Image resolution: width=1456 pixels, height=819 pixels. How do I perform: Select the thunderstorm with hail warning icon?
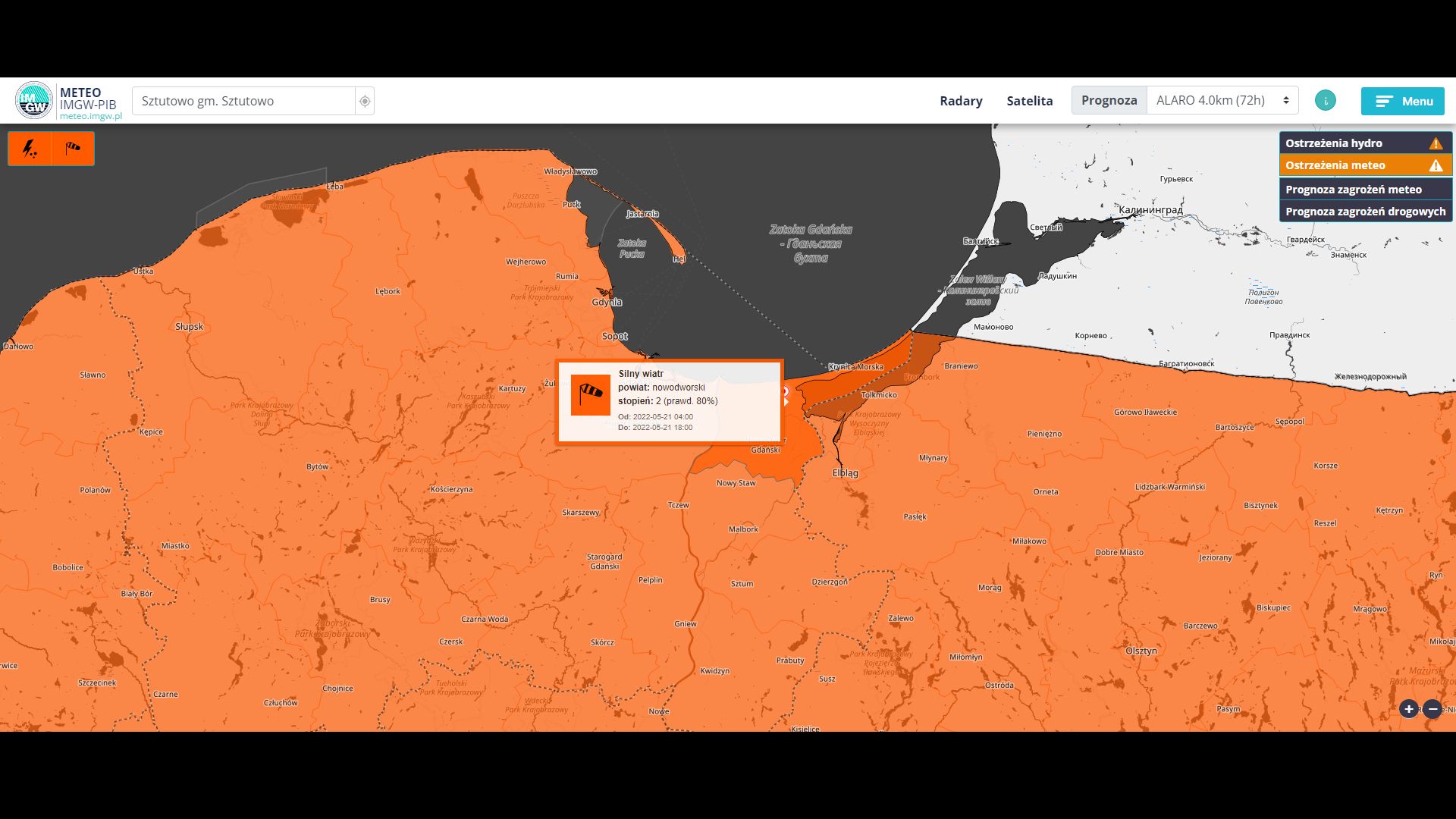tap(30, 149)
